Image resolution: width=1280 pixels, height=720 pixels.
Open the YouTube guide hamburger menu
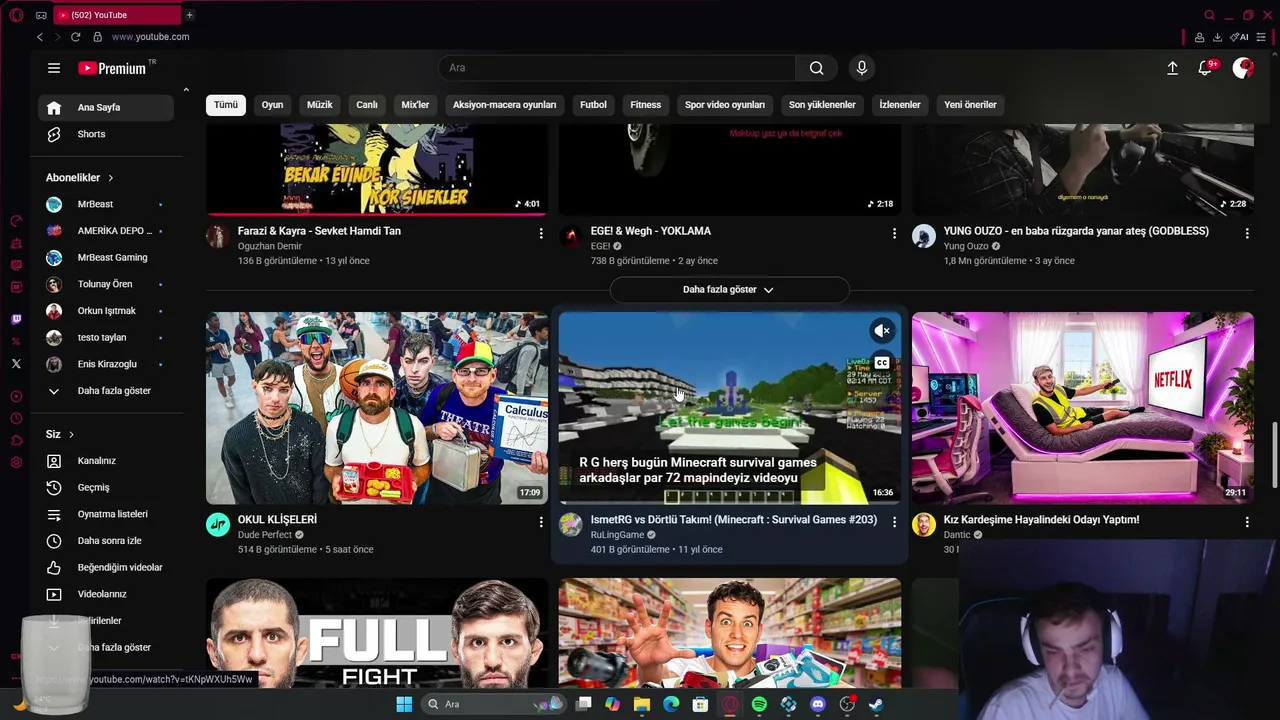click(54, 68)
